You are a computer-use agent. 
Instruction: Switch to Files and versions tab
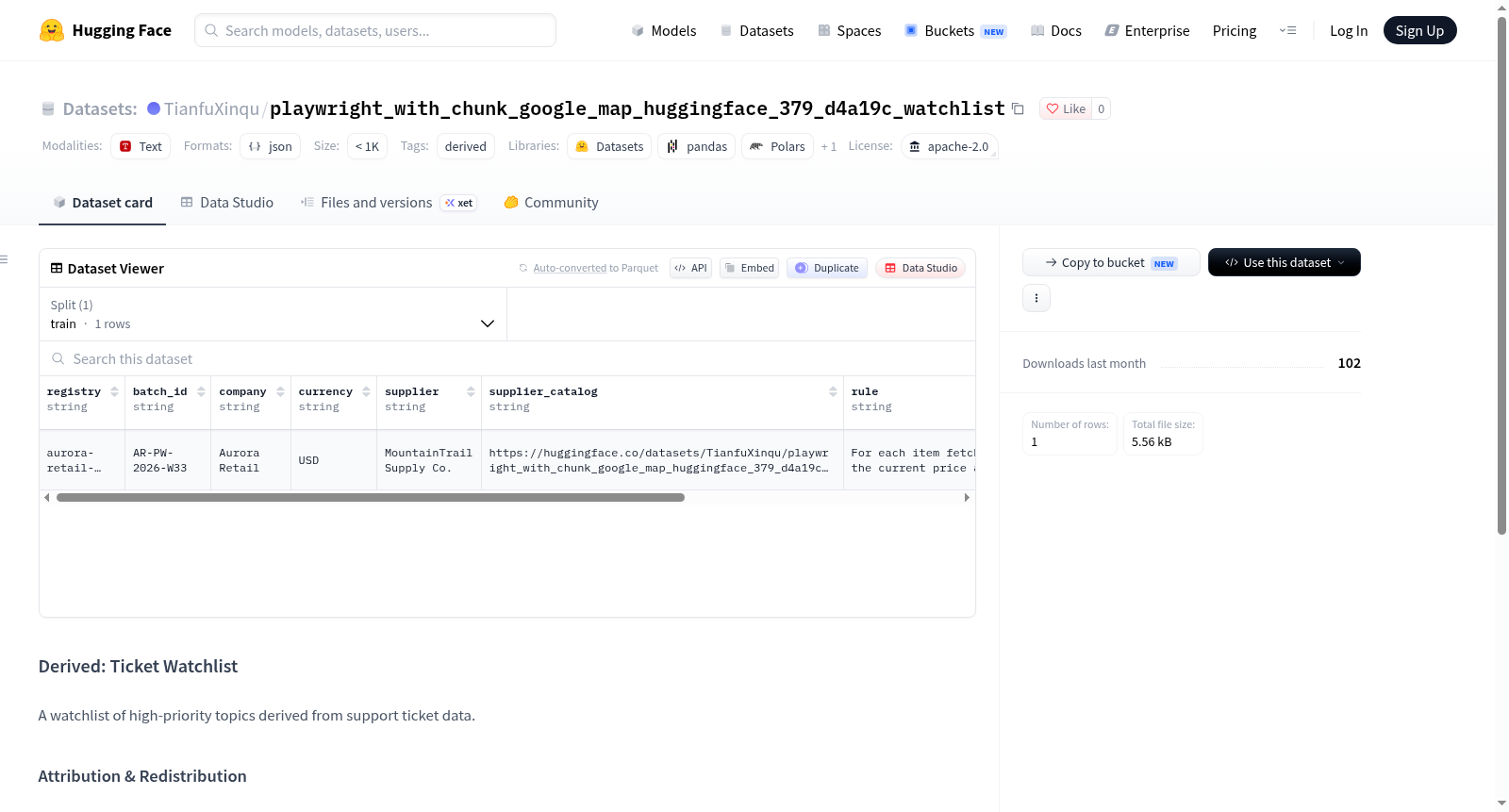(x=389, y=202)
